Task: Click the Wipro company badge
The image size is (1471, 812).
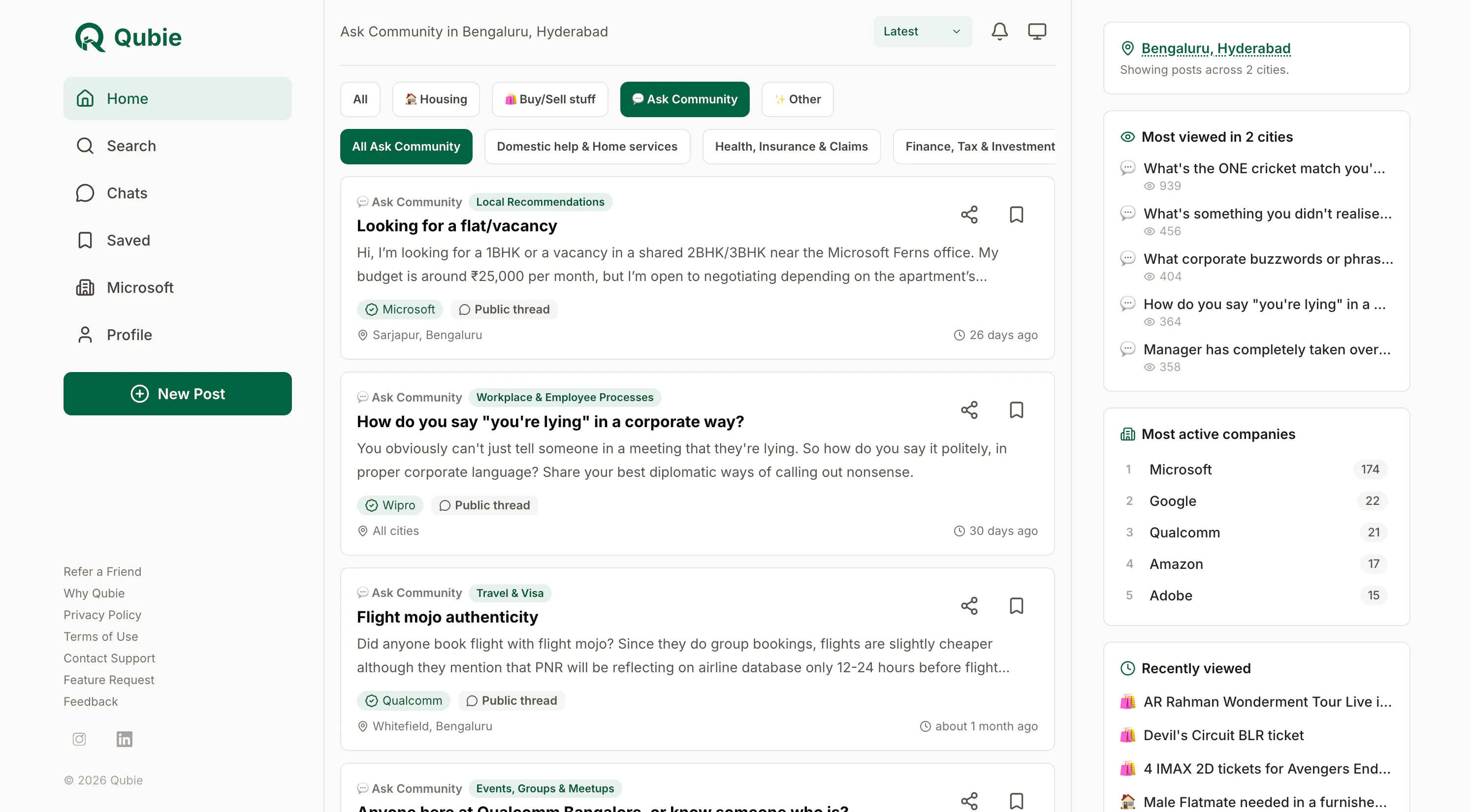Action: click(390, 505)
